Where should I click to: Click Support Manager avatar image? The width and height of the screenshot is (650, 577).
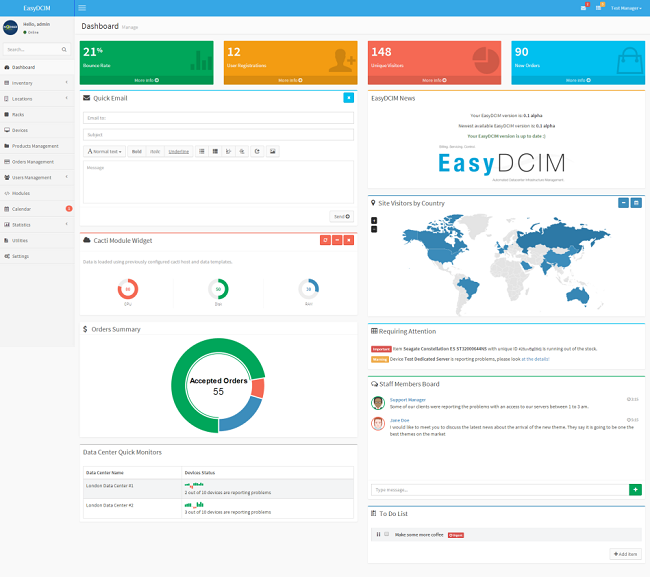(x=378, y=402)
